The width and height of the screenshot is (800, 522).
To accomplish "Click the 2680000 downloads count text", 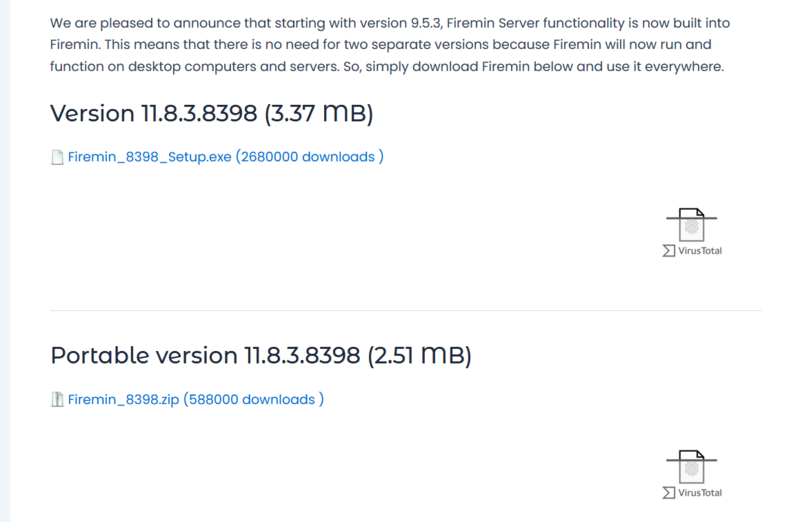I will pos(310,157).
